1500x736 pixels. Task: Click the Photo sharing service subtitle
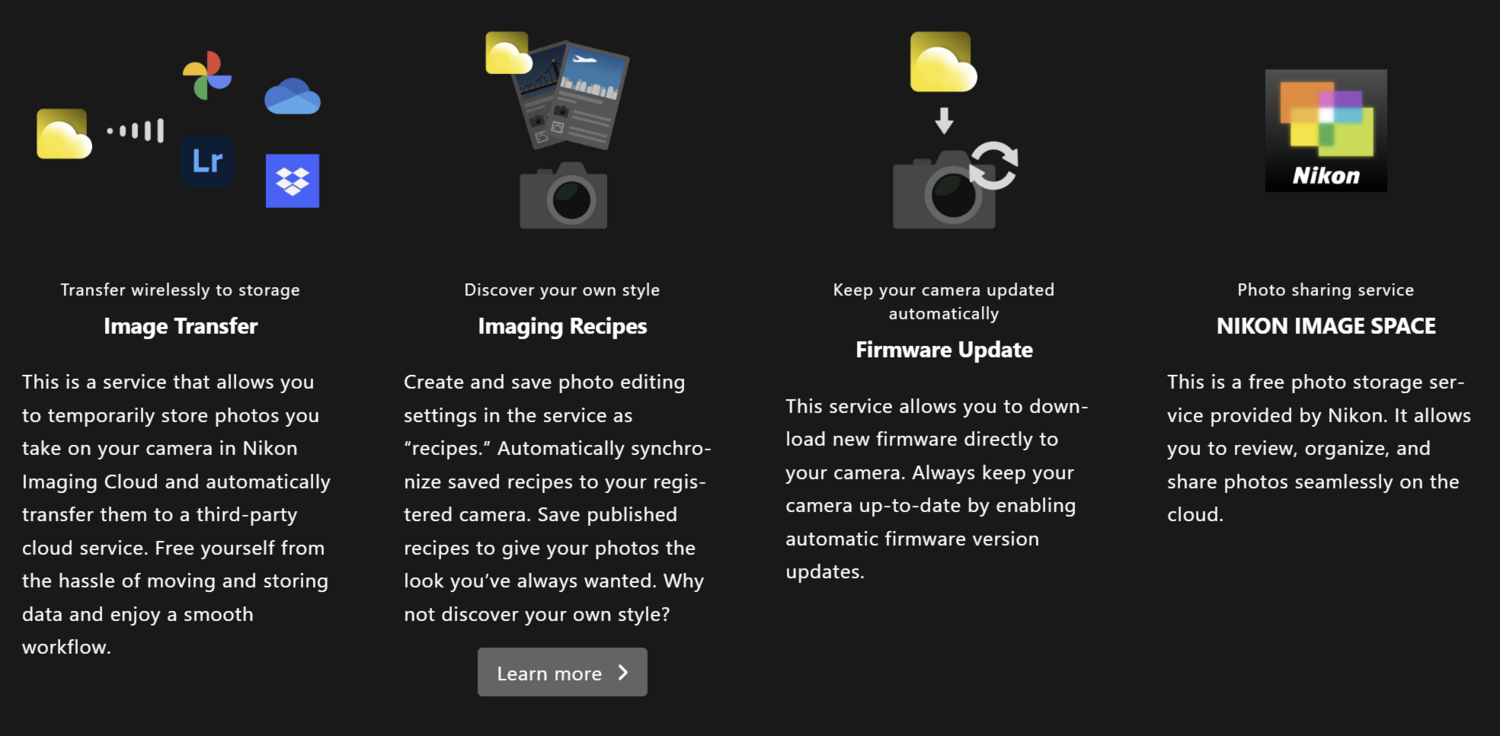coord(1326,290)
